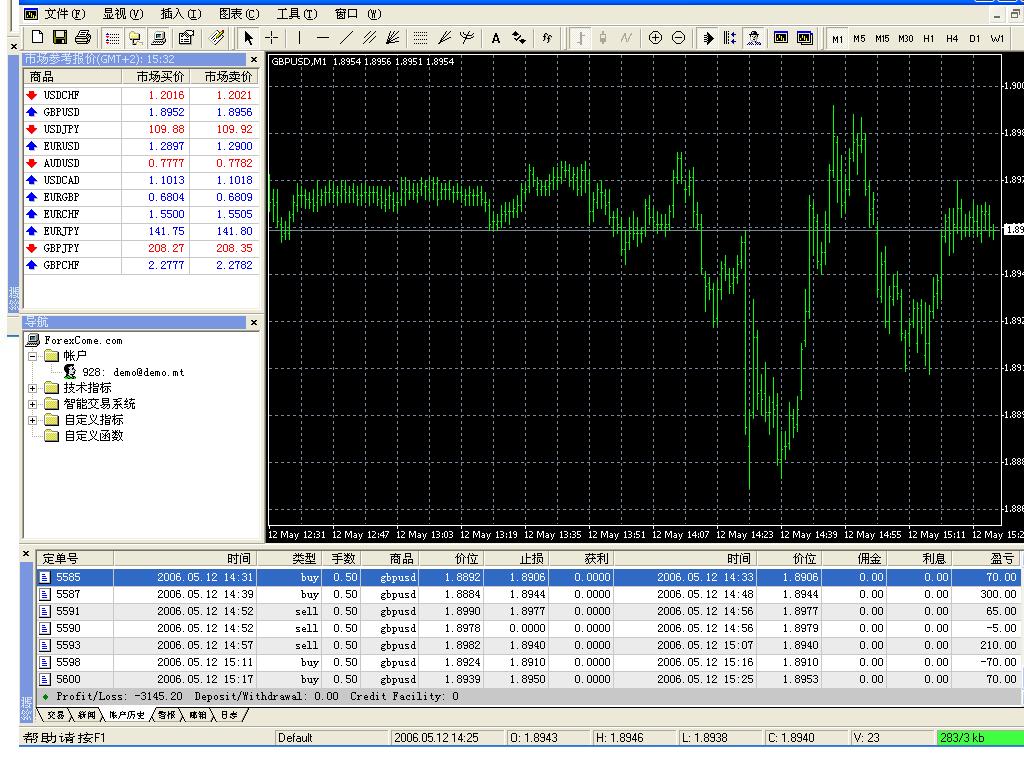The width and height of the screenshot is (1024, 768).
Task: Open the 插入(I) menu
Action: point(180,14)
